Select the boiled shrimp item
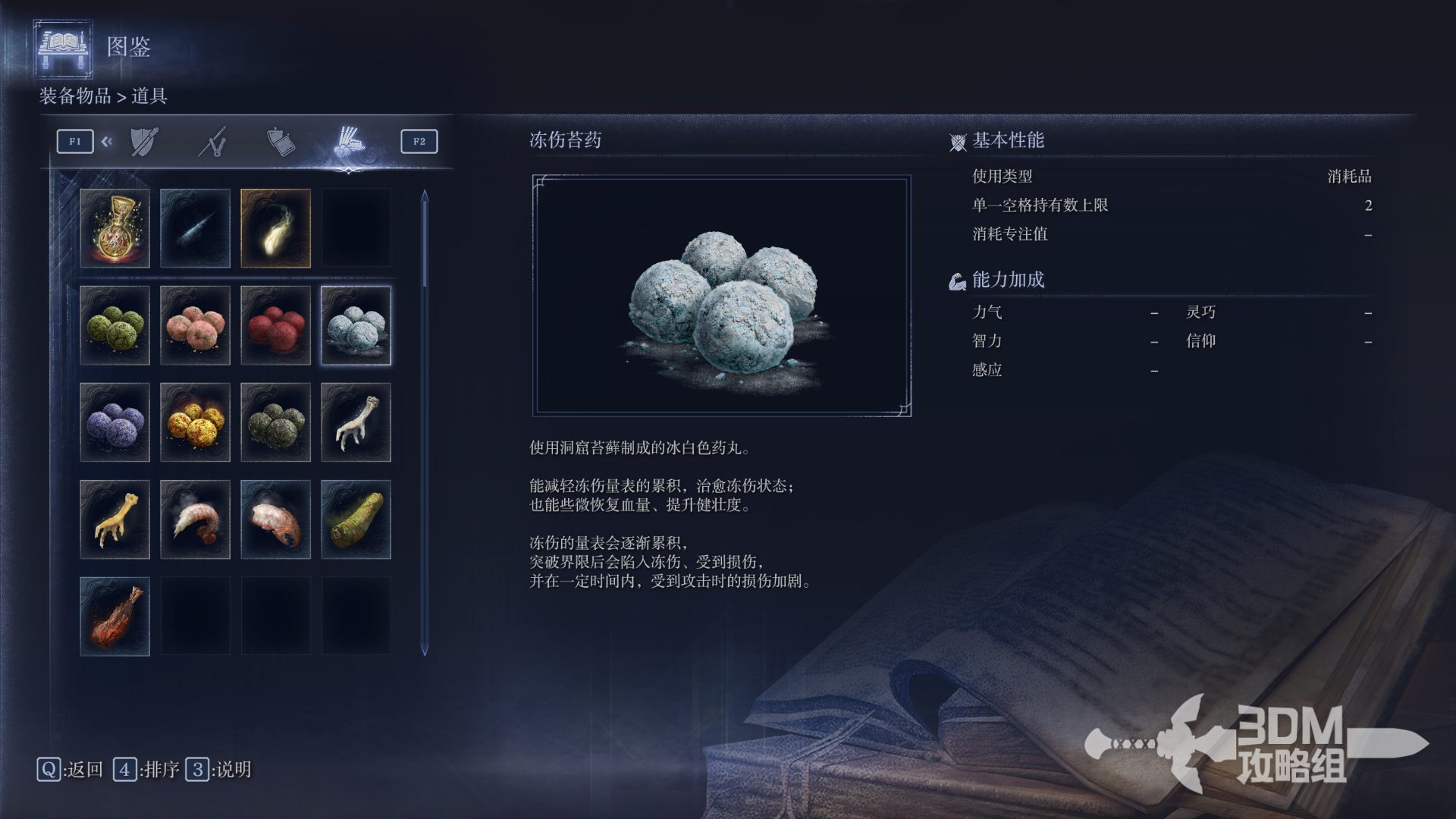 tap(195, 519)
